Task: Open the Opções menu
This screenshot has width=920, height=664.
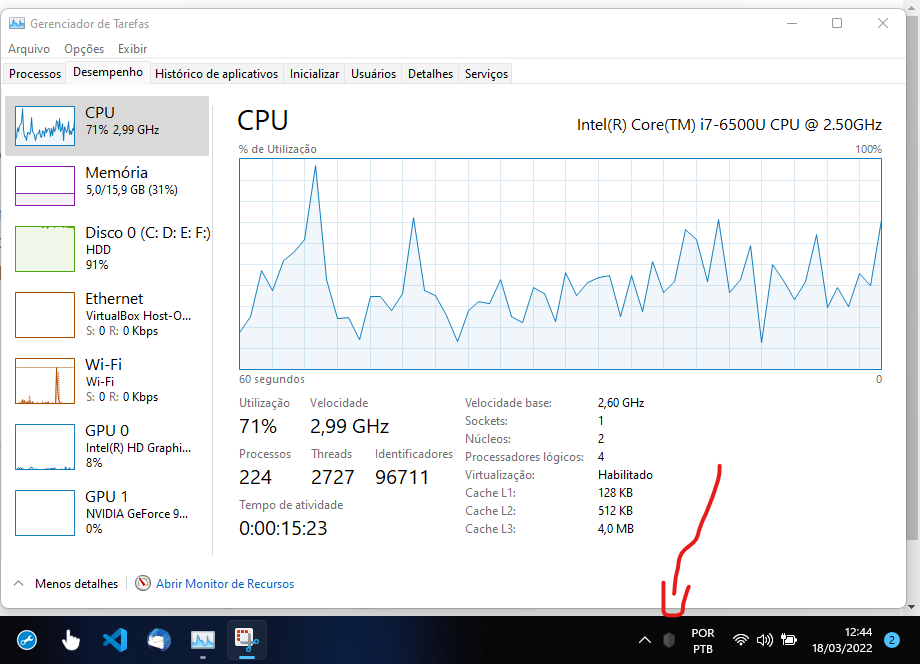Action: pyautogui.click(x=84, y=49)
